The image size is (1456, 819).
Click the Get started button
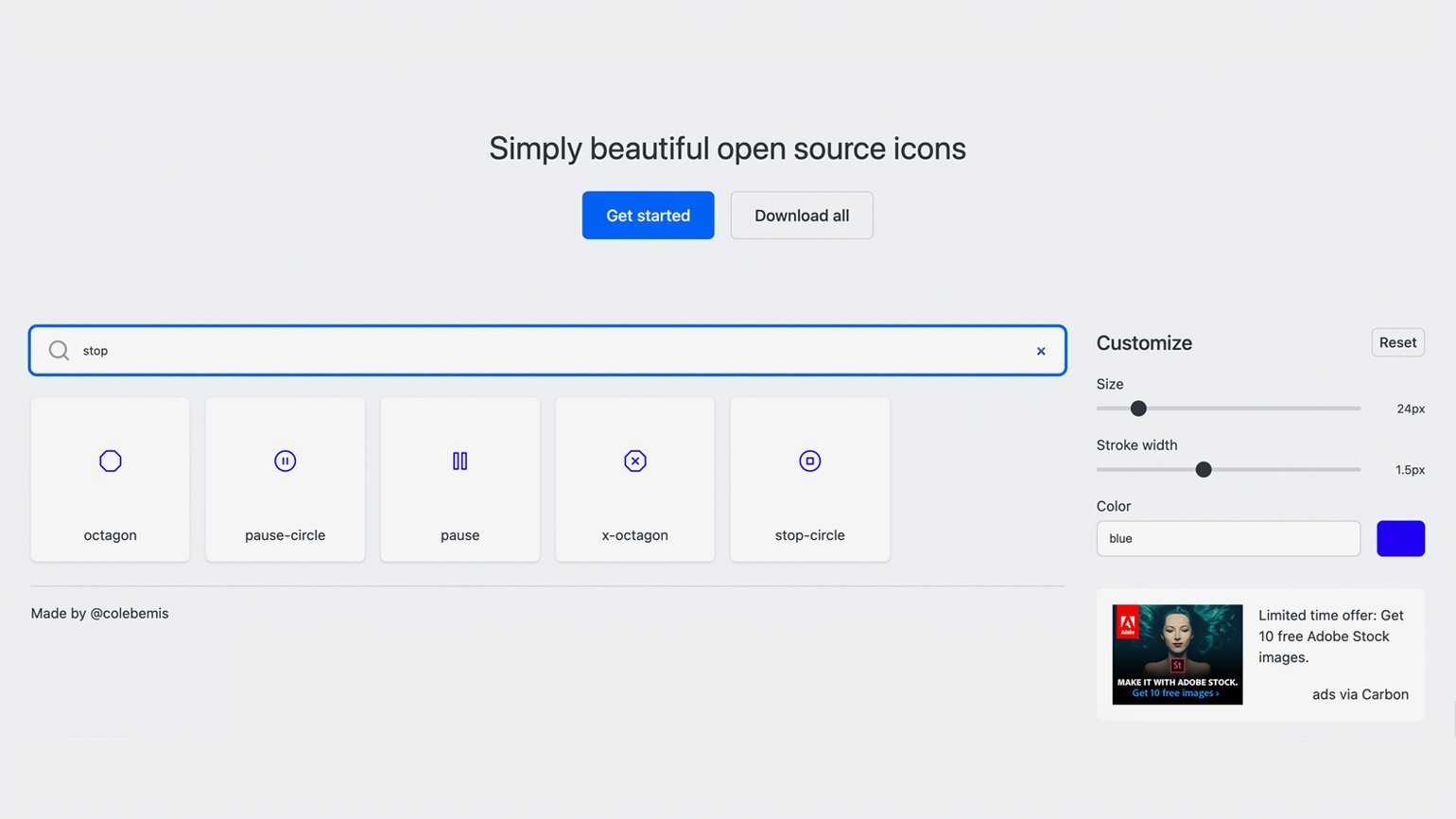pyautogui.click(x=648, y=216)
